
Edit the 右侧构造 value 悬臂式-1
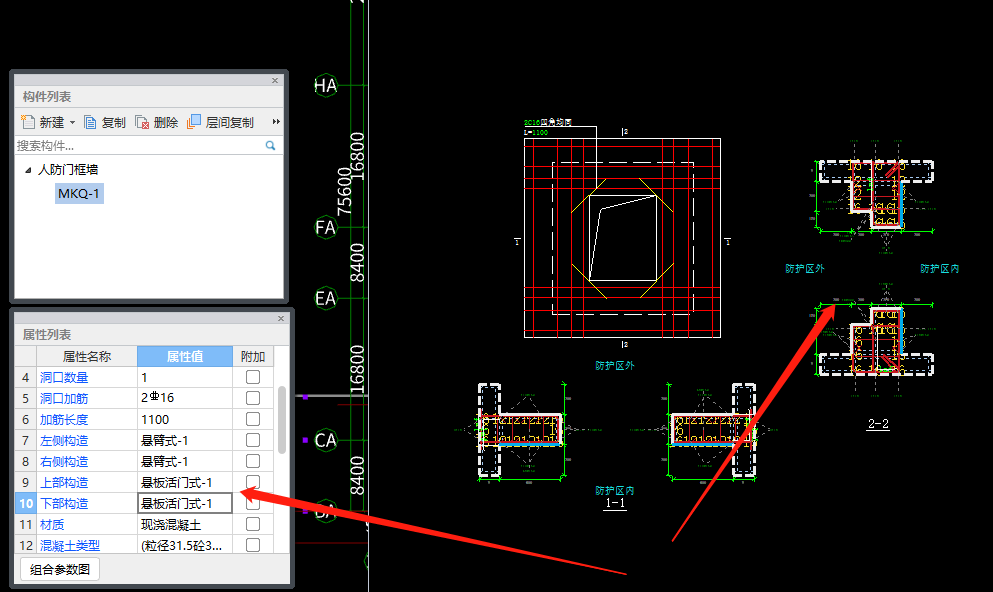[x=185, y=461]
